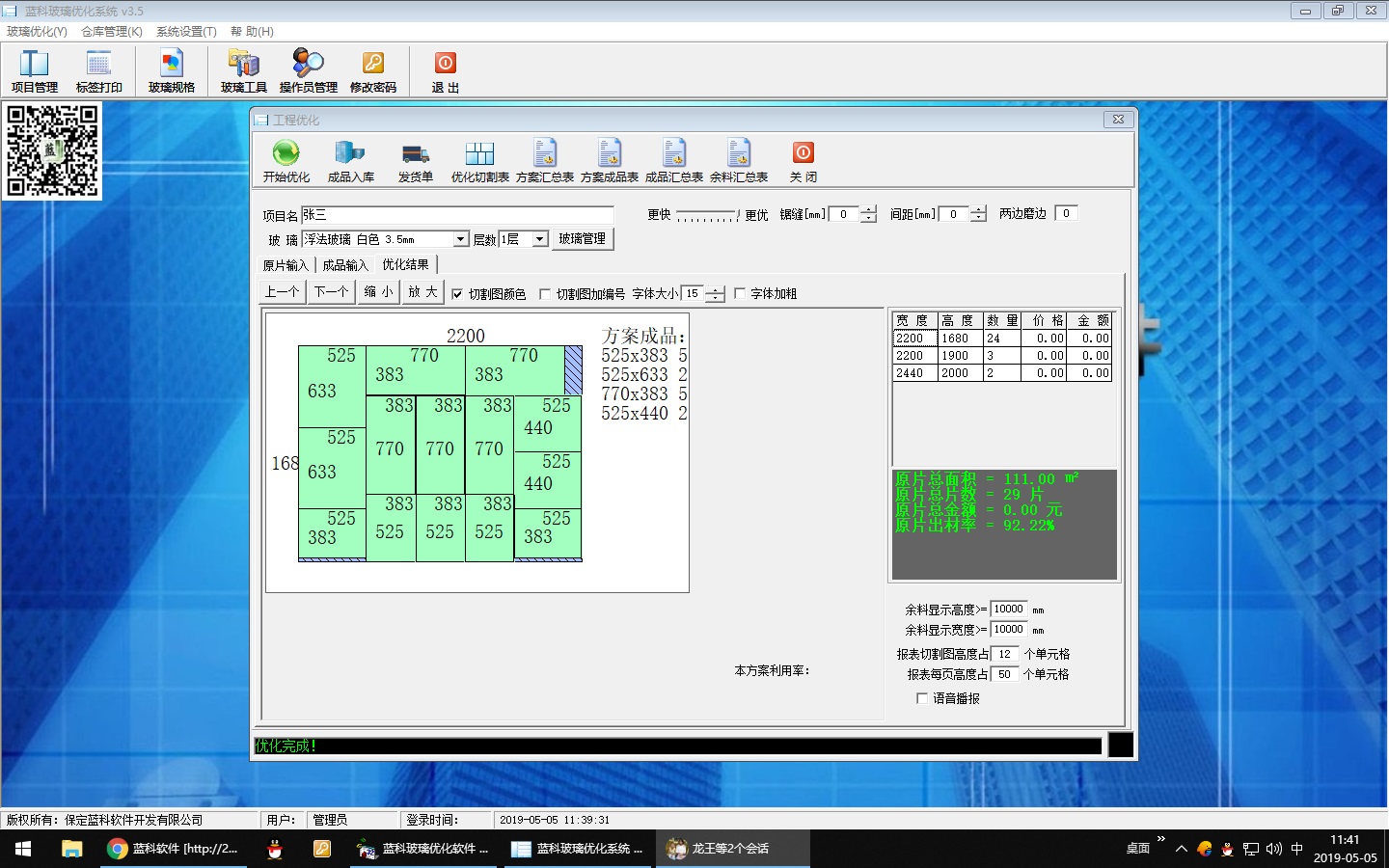Screen dimensions: 1389x868
Task: Click the 下一个 next button
Action: 331,292
